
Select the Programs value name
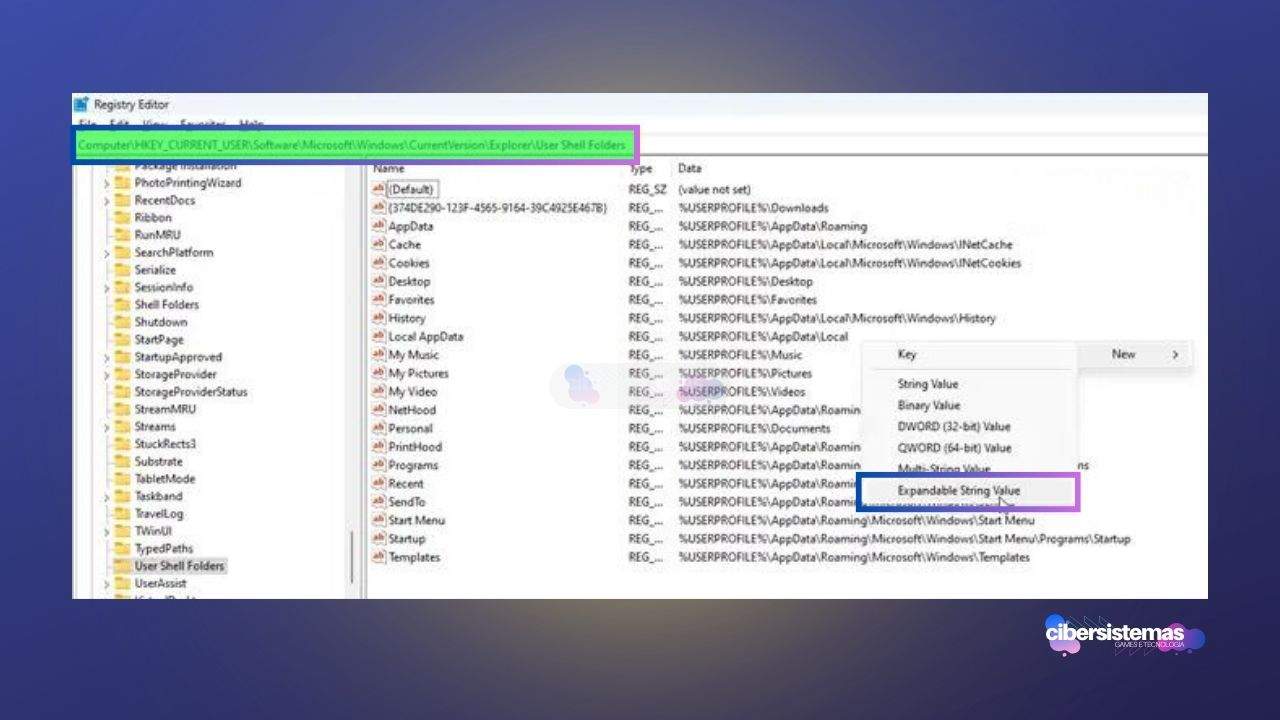click(413, 465)
